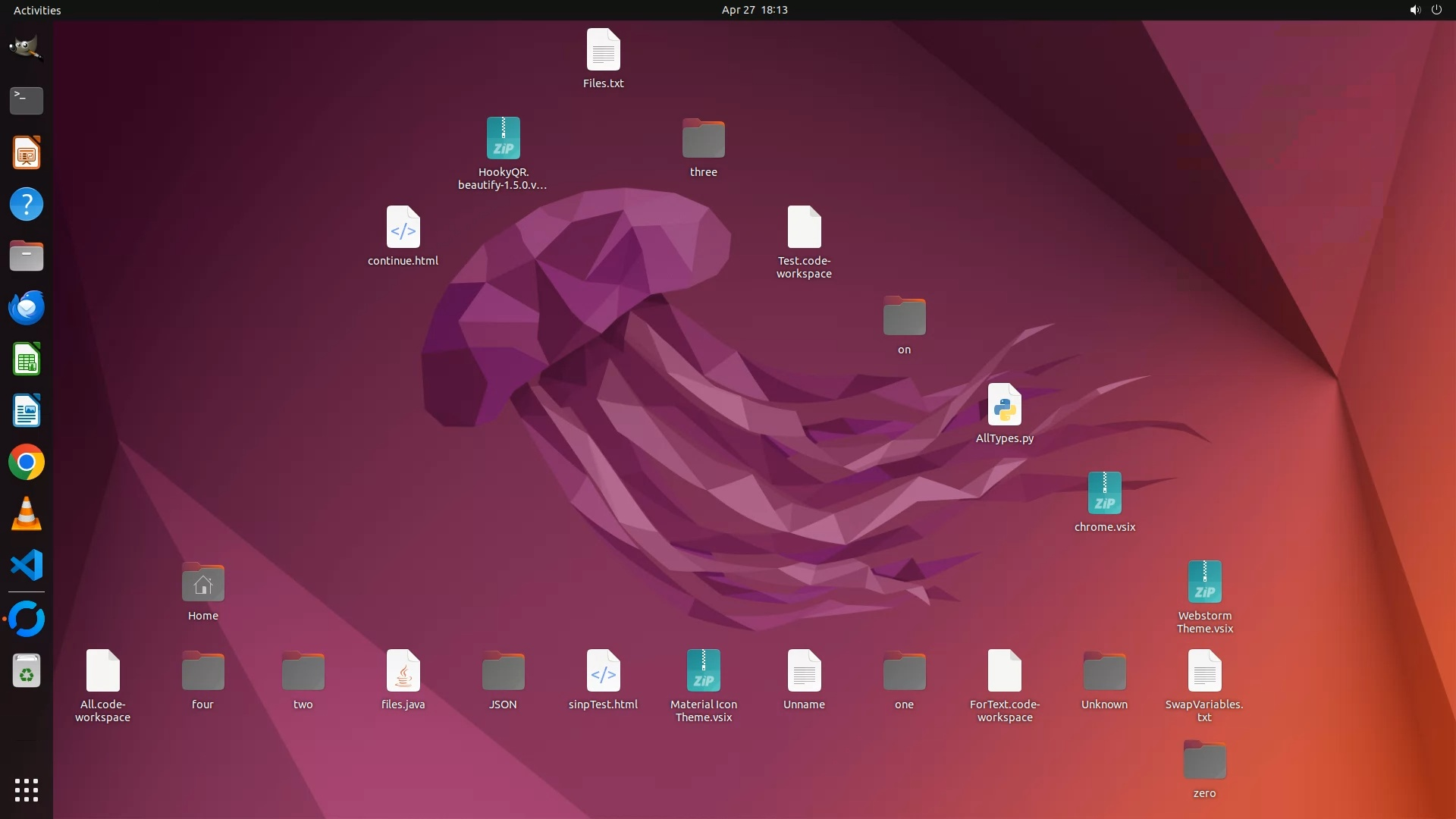Open VLC media player icon
1456x819 pixels.
[x=26, y=514]
